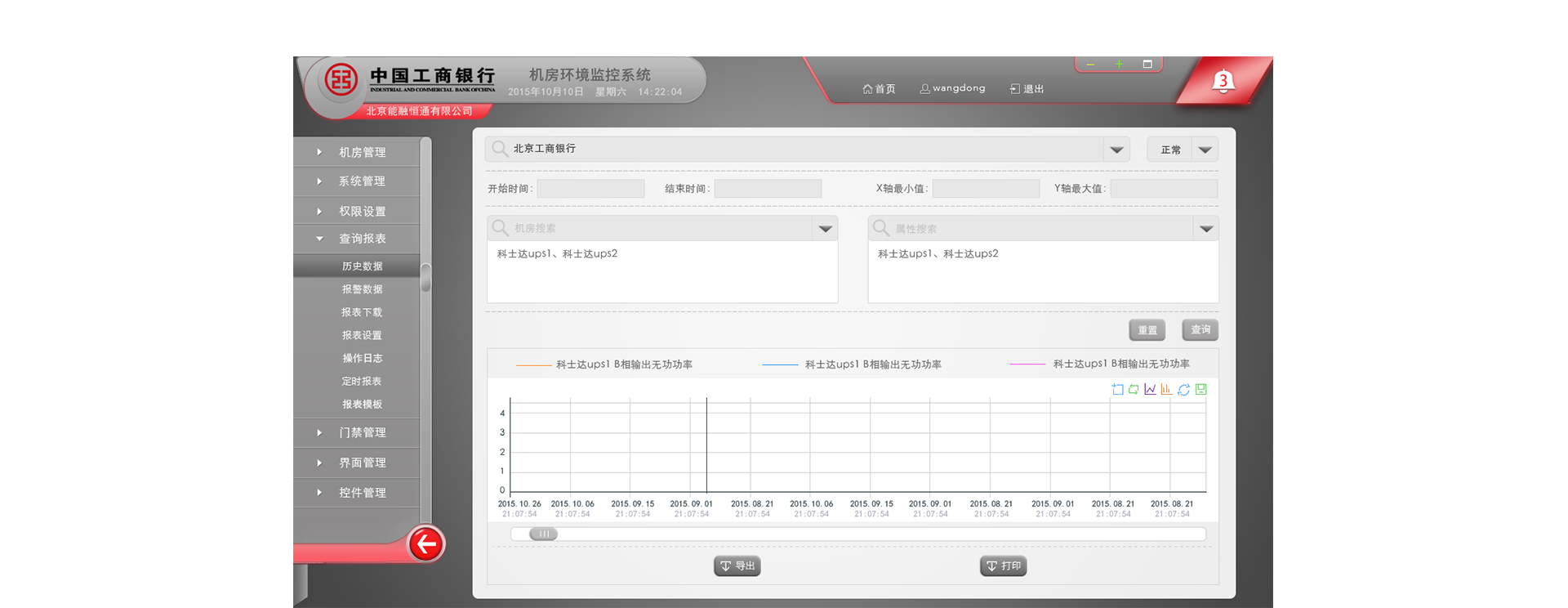The image size is (1568, 608).
Task: Open the 机房搜索 dropdown arrow
Action: click(x=825, y=229)
